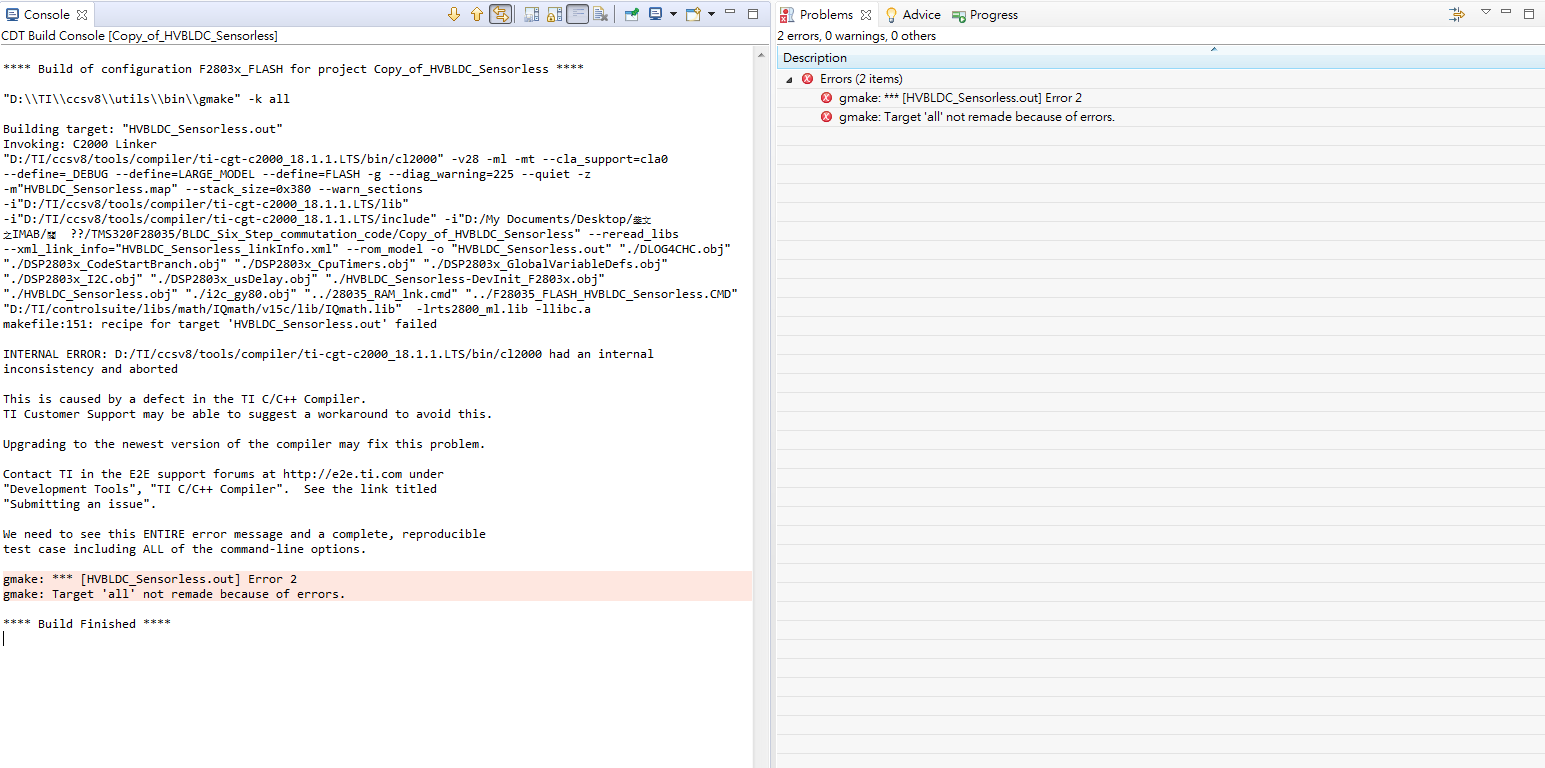
Task: Minimize the Console view
Action: (x=730, y=12)
